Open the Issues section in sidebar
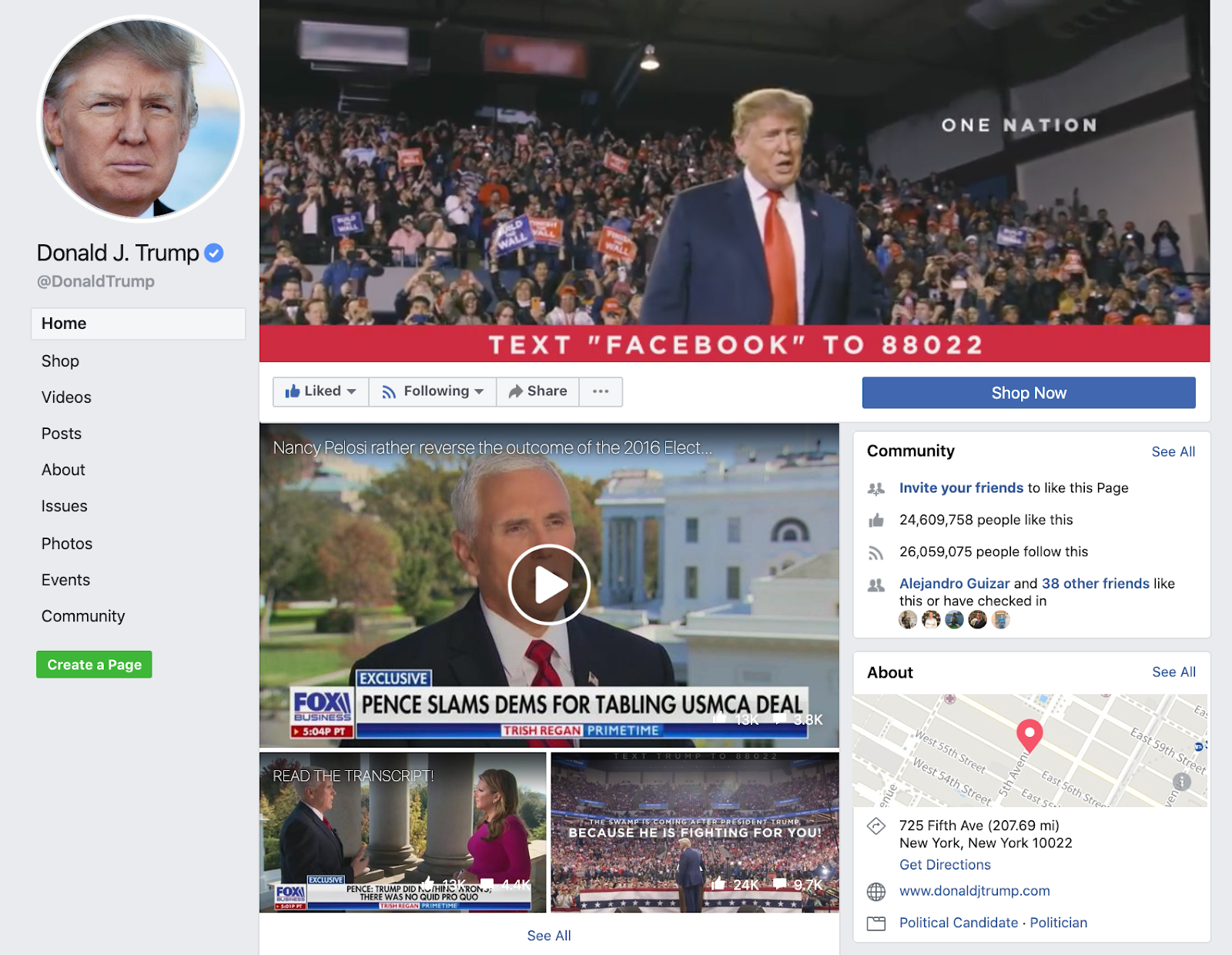 point(65,506)
